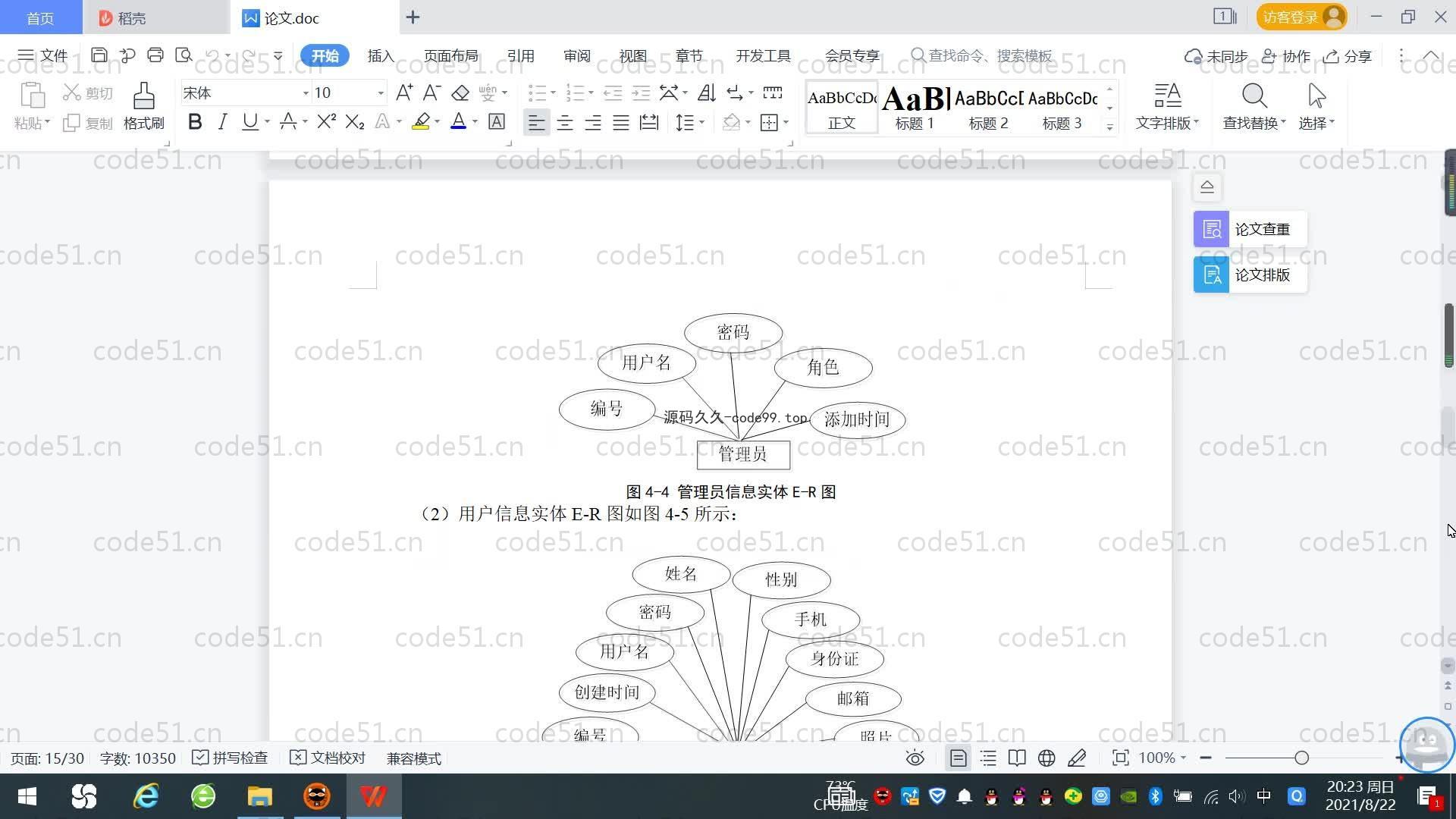Screen dimensions: 1456x819
Task: Click full screen icon in status bar
Action: pyautogui.click(x=1120, y=758)
